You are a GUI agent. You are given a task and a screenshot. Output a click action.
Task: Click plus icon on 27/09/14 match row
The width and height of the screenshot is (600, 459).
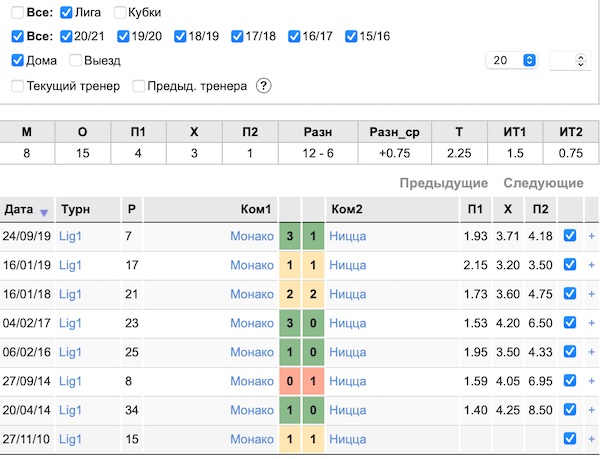click(x=591, y=381)
